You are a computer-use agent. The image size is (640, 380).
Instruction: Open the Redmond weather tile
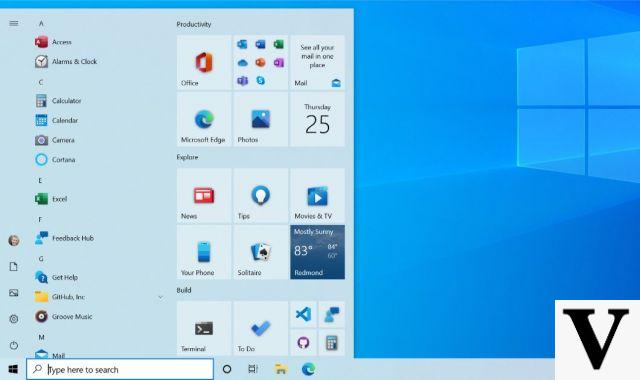pyautogui.click(x=318, y=252)
